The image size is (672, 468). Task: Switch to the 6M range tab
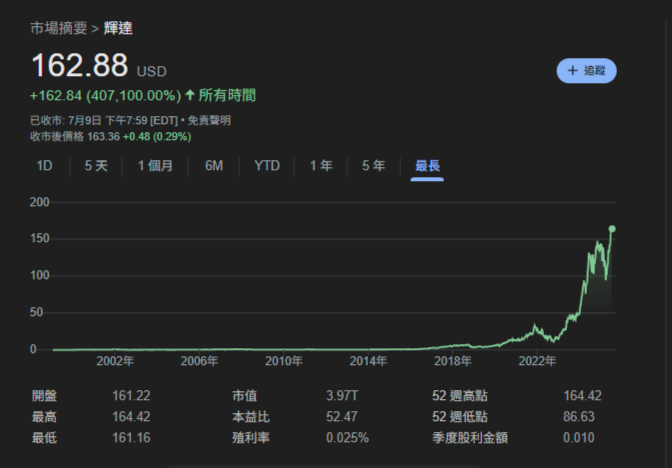tap(214, 166)
